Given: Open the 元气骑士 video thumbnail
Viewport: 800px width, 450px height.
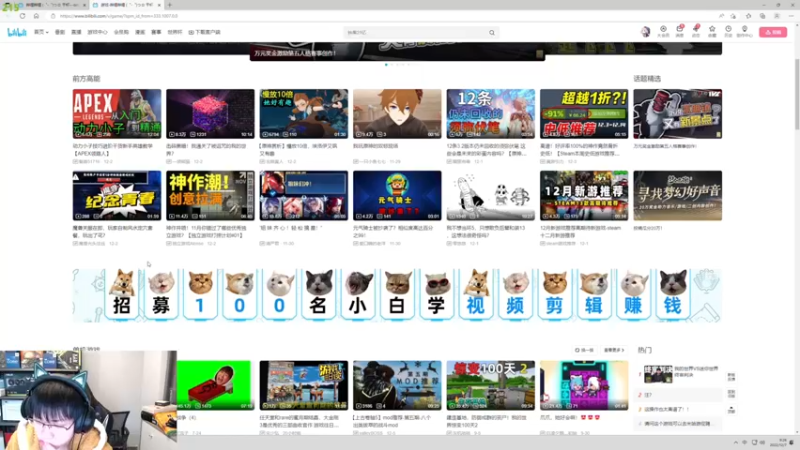Looking at the screenshot, I should [397, 195].
